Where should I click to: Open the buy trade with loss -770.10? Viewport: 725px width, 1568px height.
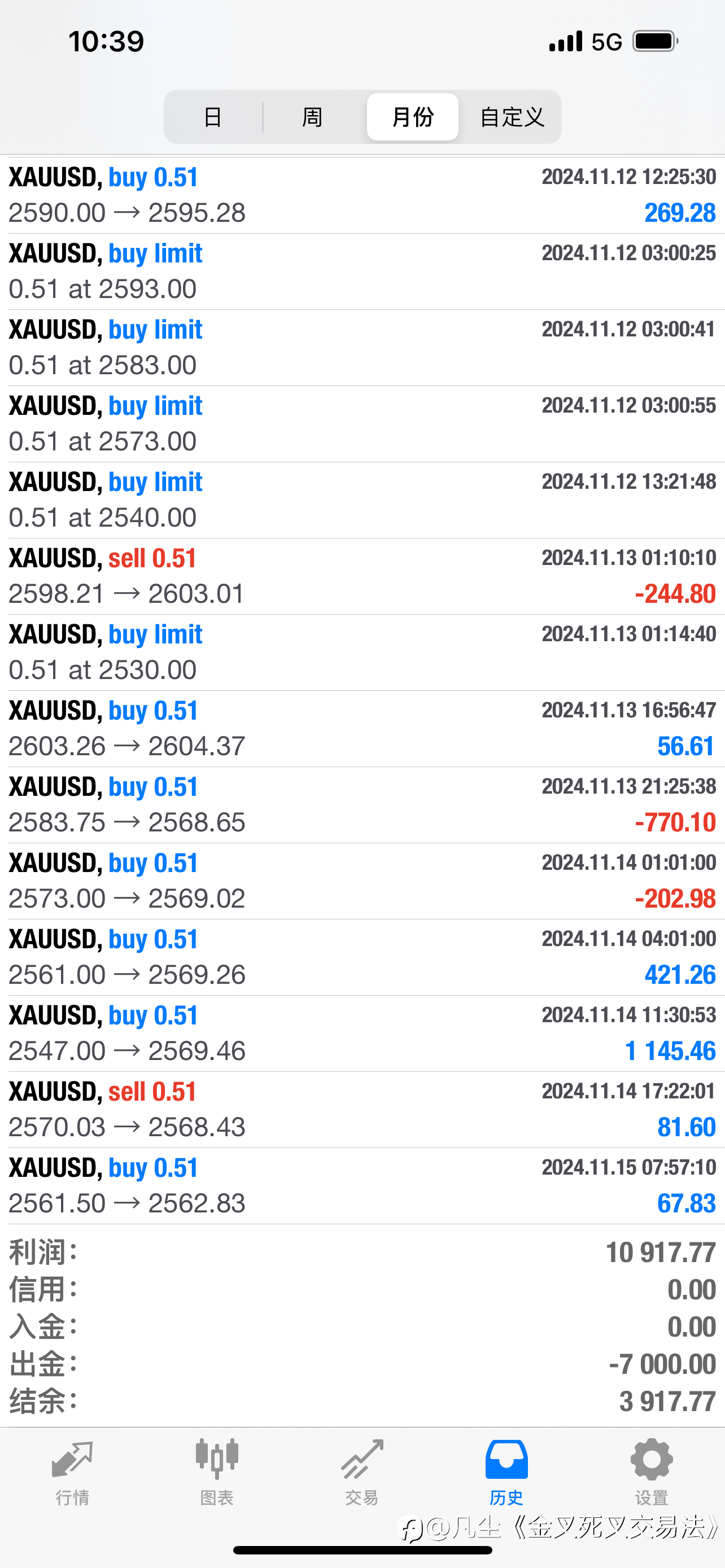362,805
